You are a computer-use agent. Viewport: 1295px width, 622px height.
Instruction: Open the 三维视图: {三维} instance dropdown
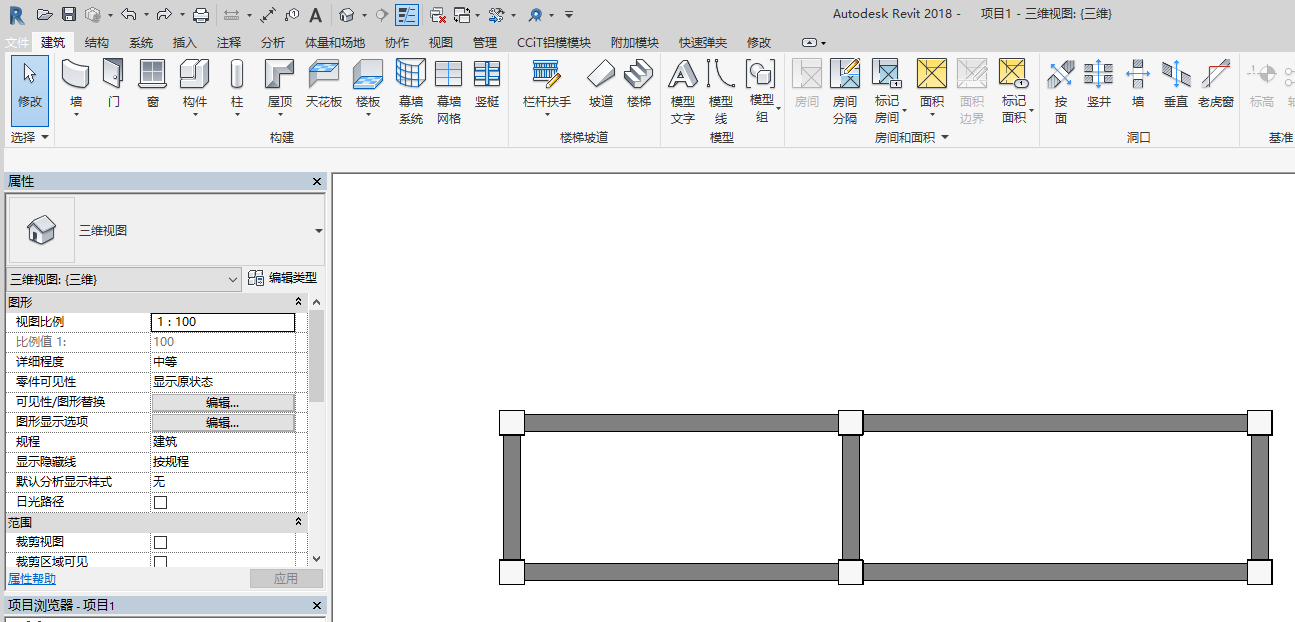point(125,279)
